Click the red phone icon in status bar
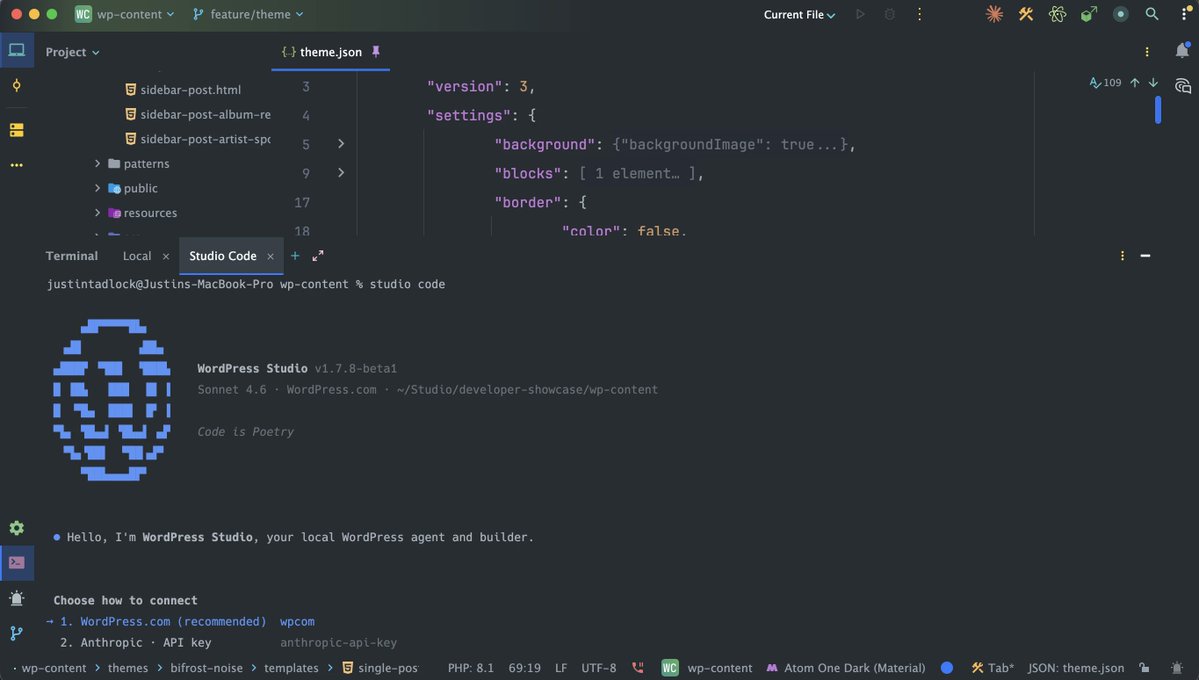 pyautogui.click(x=638, y=668)
